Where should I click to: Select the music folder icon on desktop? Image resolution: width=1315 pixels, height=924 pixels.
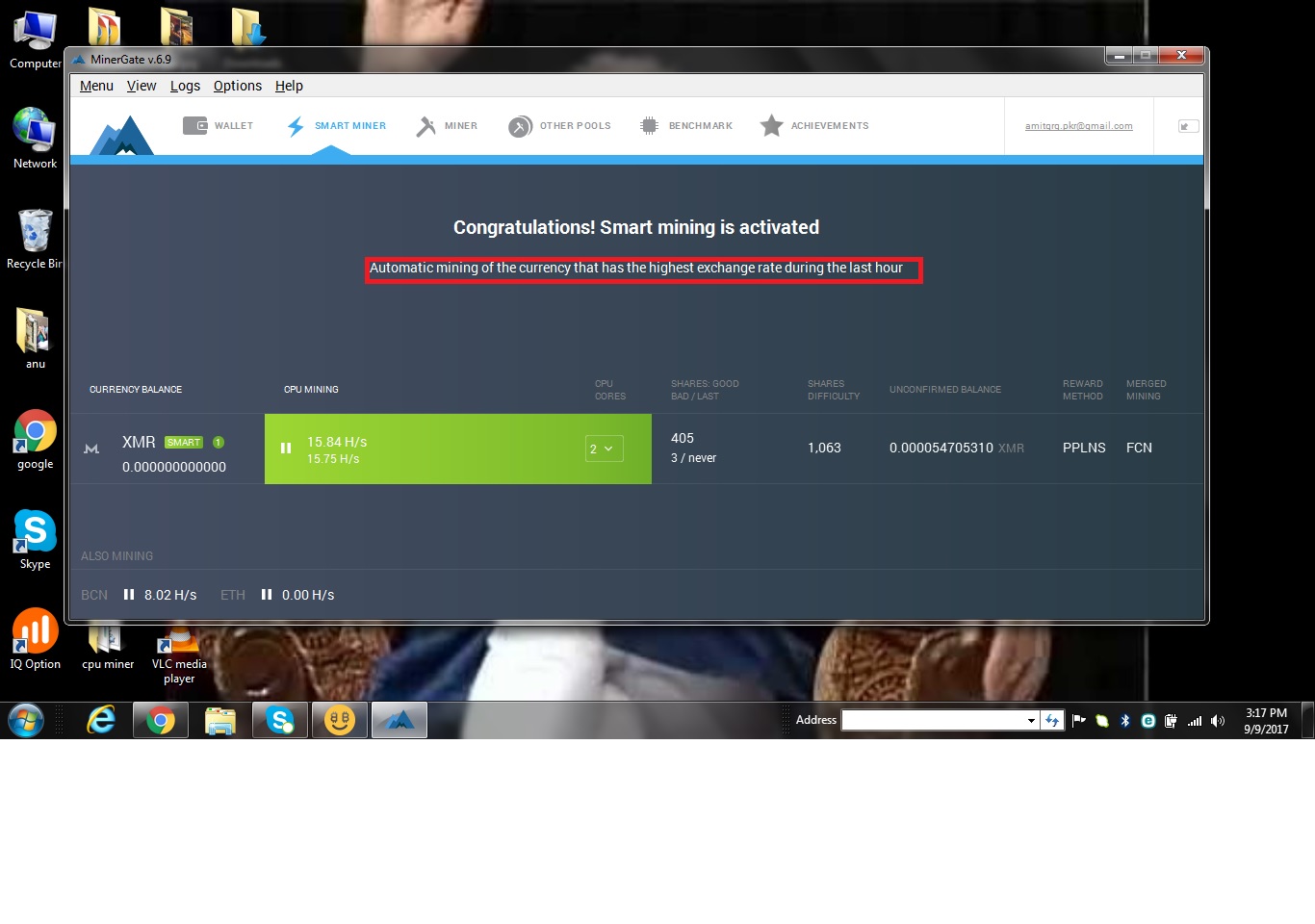coord(104,26)
